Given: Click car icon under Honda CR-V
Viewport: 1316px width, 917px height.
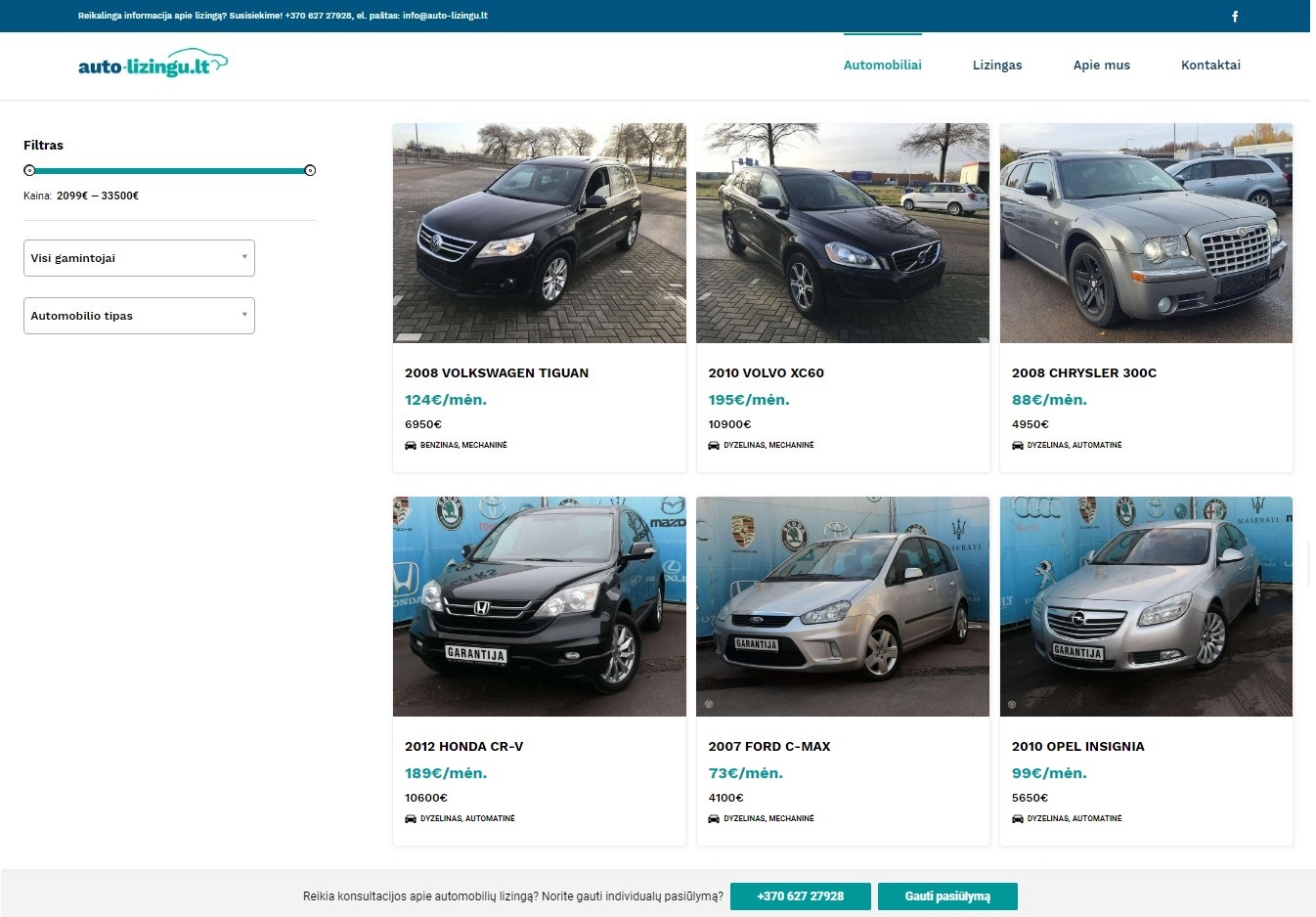Looking at the screenshot, I should (411, 818).
